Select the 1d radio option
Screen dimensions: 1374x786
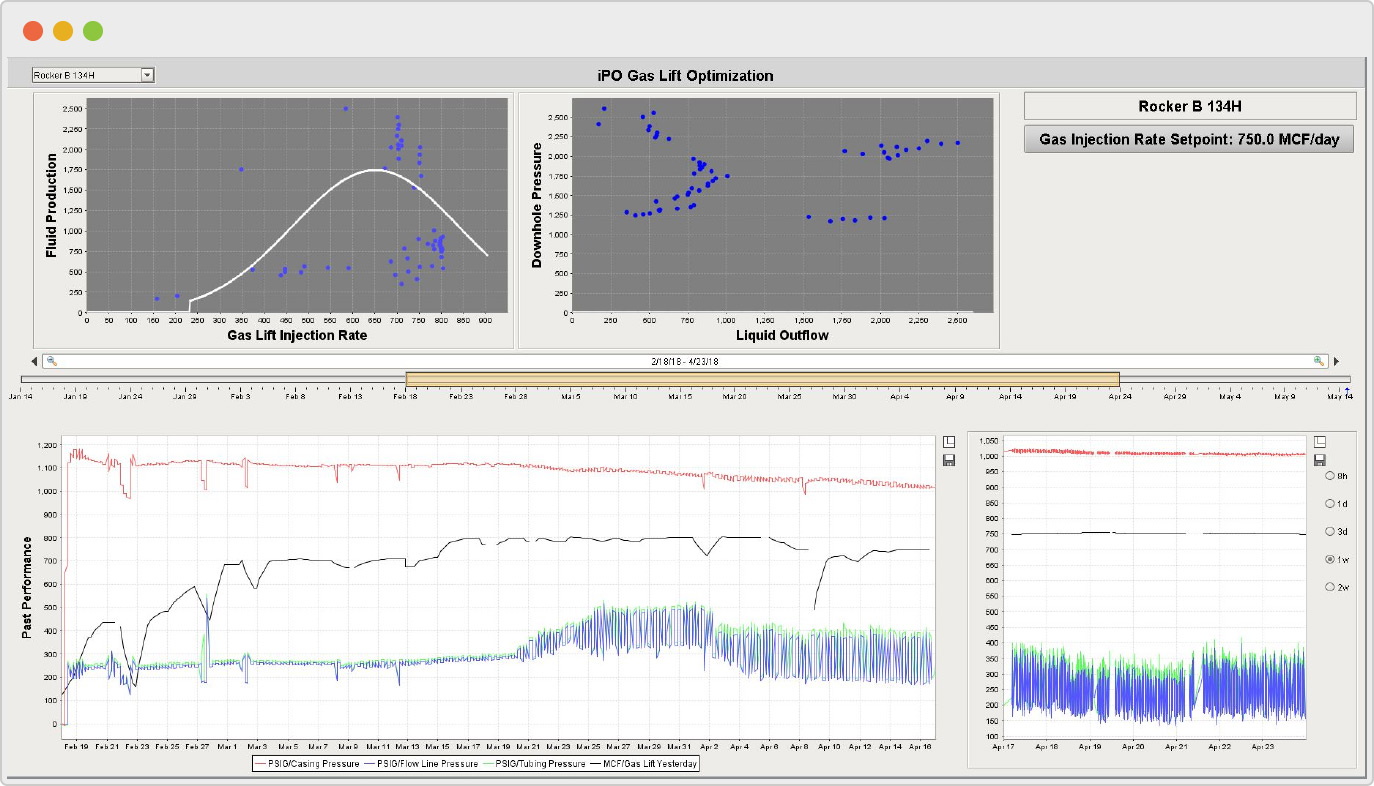(1331, 503)
